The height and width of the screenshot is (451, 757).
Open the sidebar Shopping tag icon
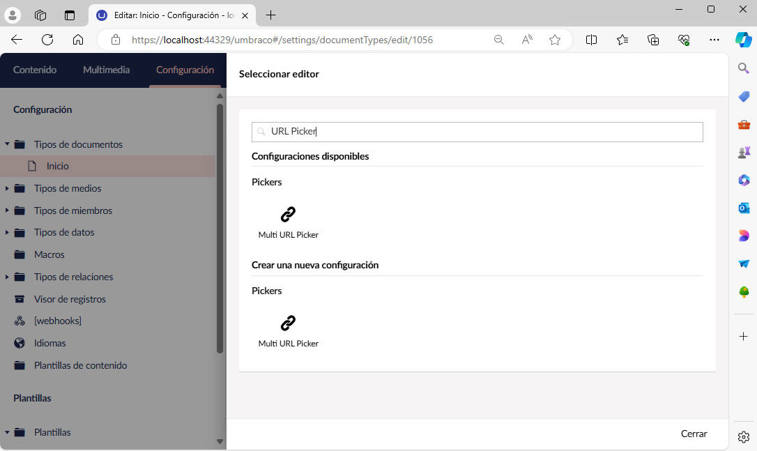743,97
